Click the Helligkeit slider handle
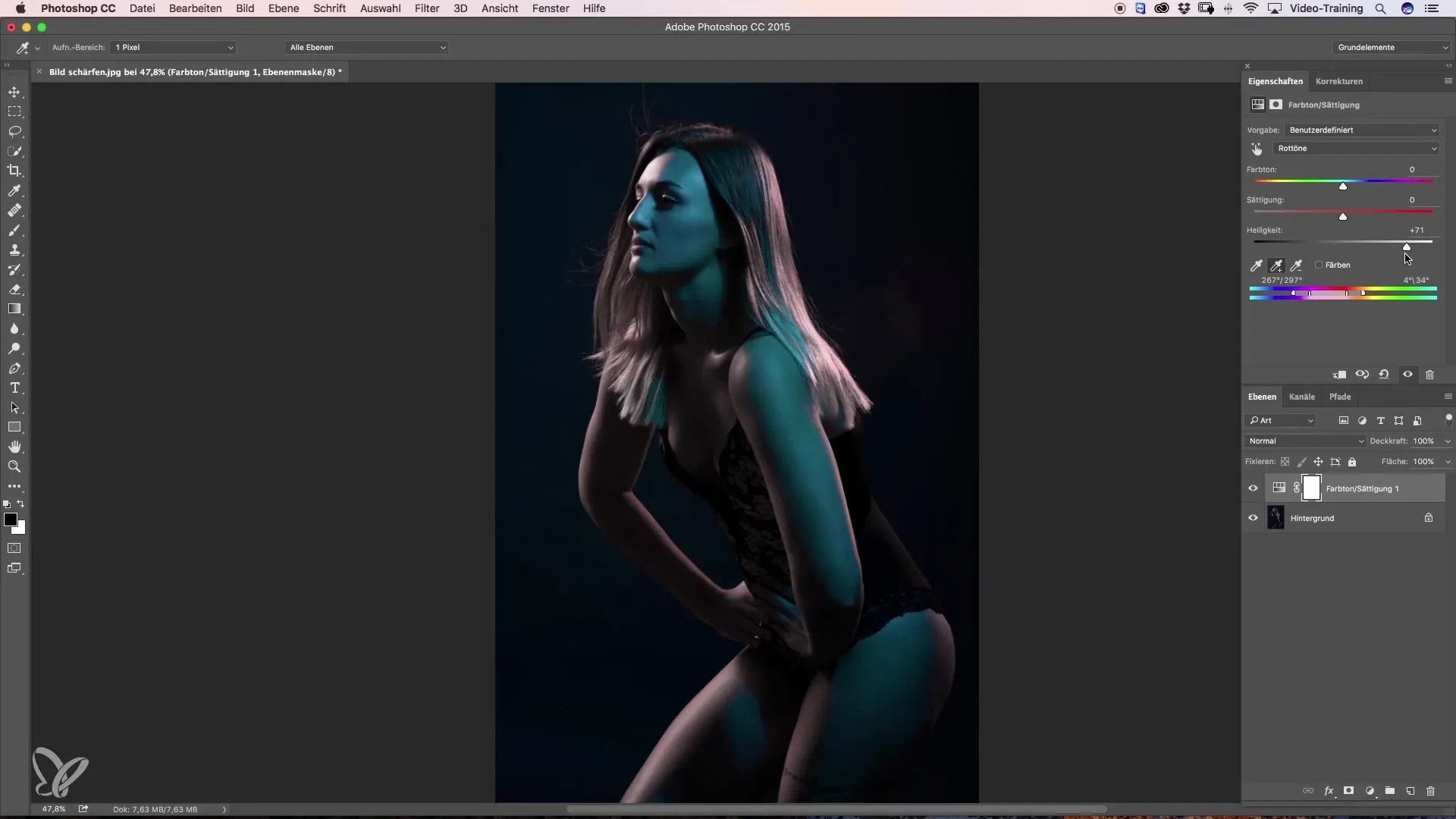Viewport: 1456px width, 819px height. click(1407, 246)
